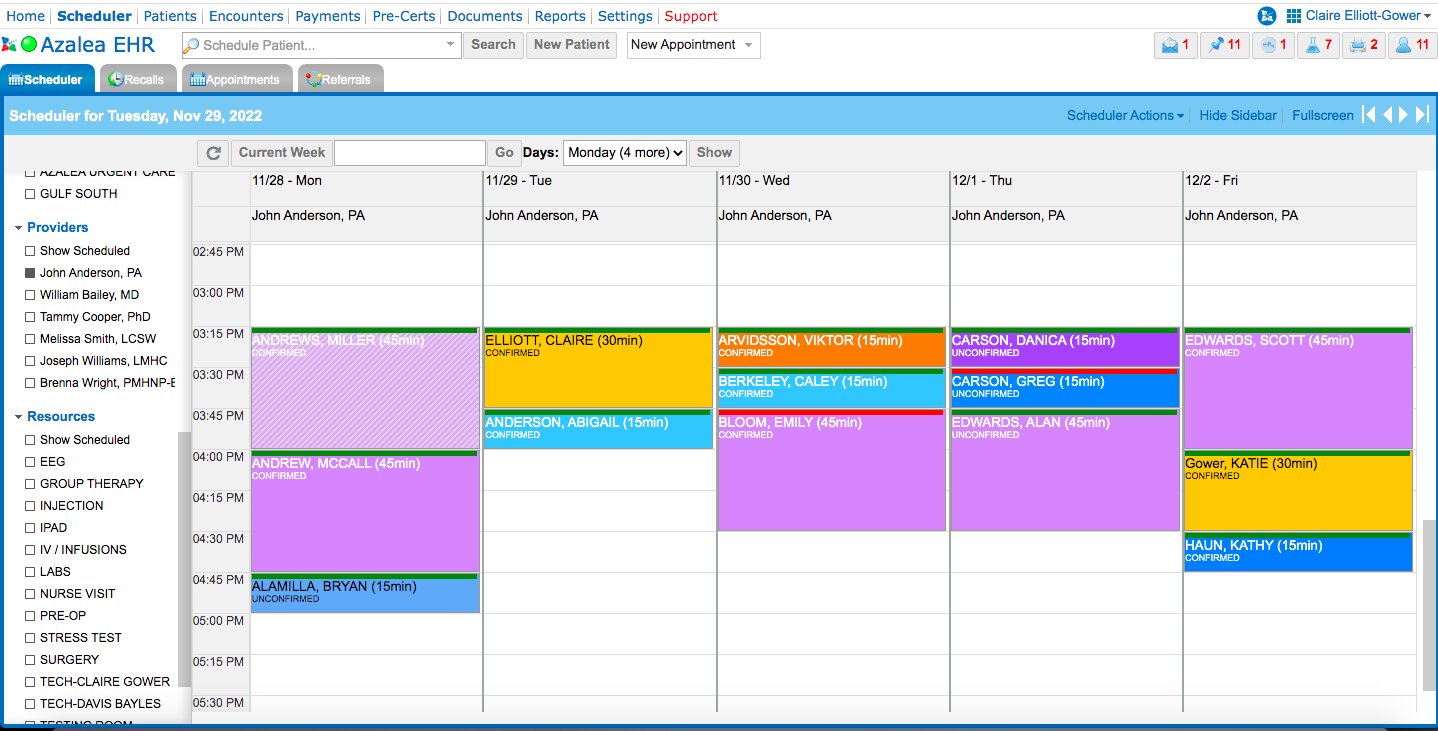Switch to the Recalls tab
The image size is (1438, 731).
click(137, 80)
